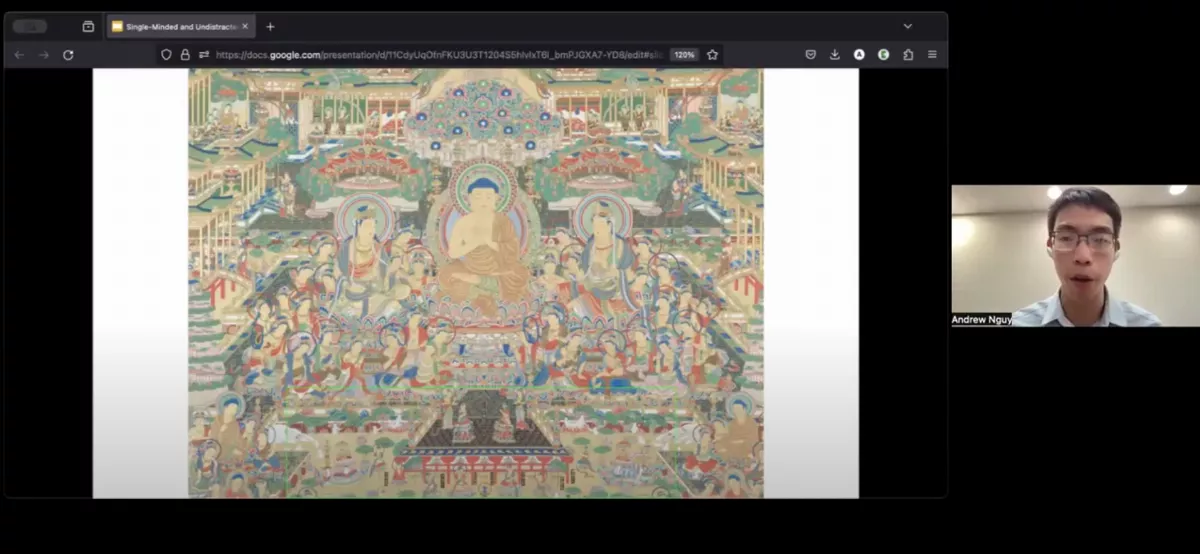Open the tracking protection shield icon

point(166,55)
